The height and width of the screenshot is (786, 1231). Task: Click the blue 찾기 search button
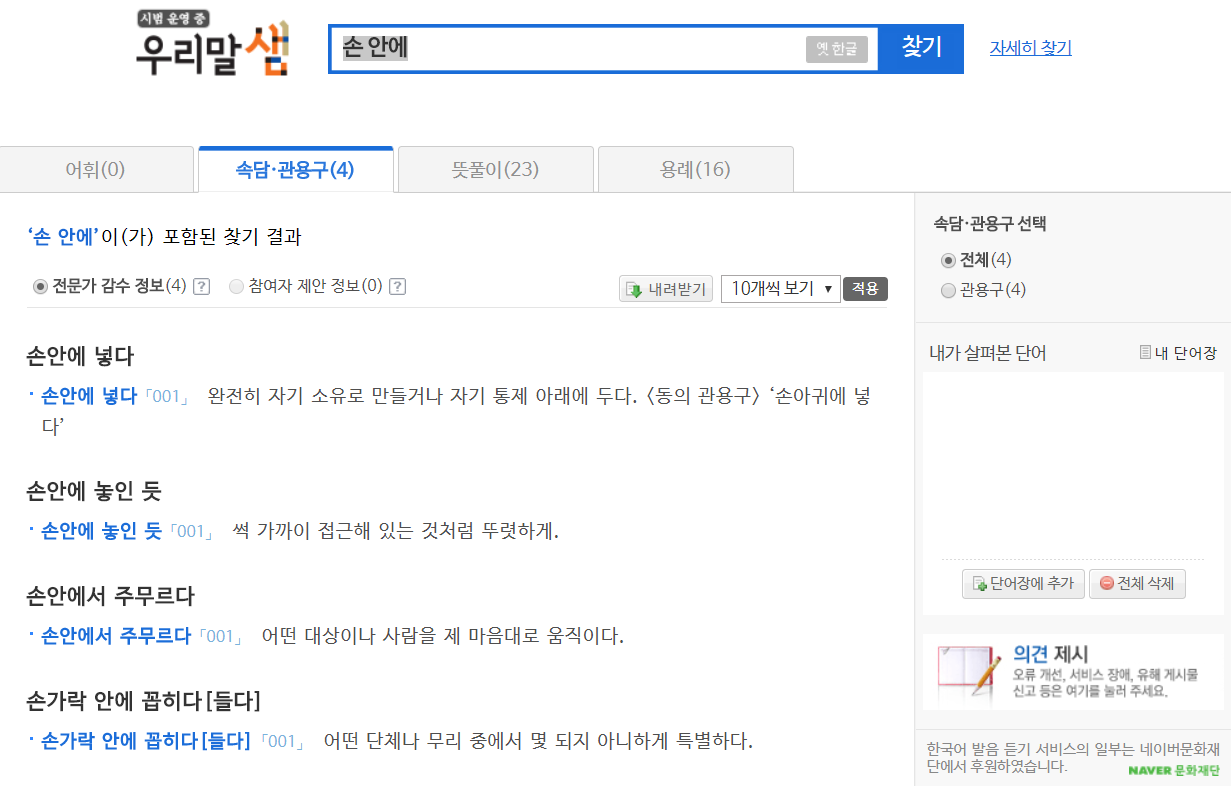coord(919,49)
